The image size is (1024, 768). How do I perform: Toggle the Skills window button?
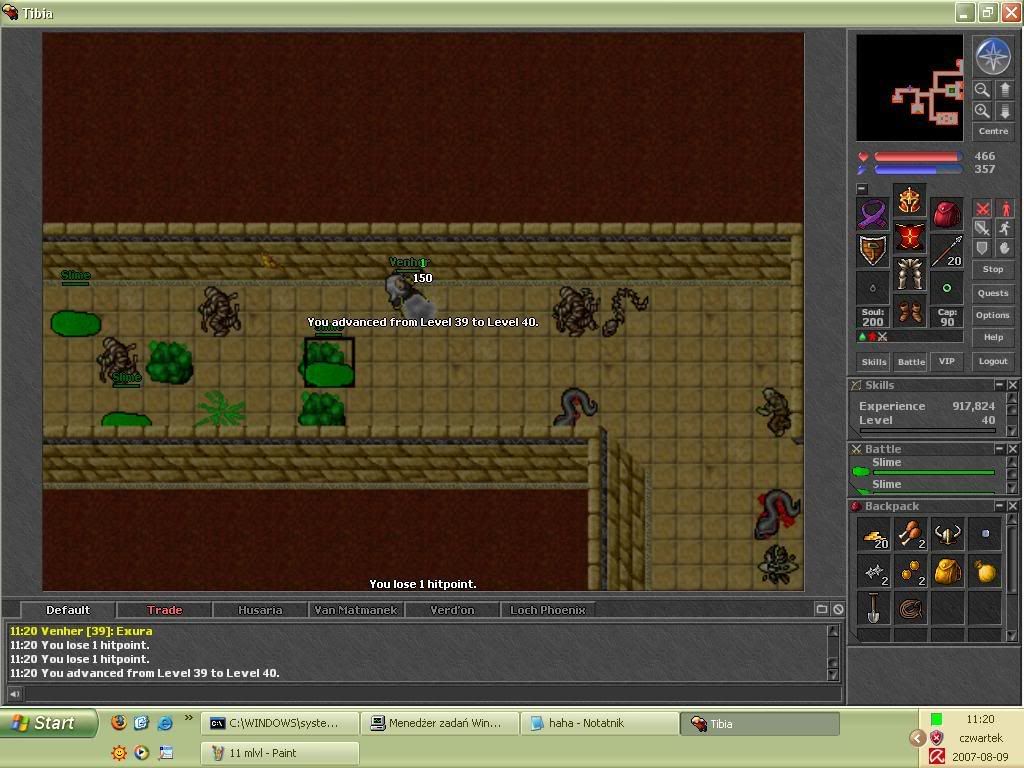point(874,362)
